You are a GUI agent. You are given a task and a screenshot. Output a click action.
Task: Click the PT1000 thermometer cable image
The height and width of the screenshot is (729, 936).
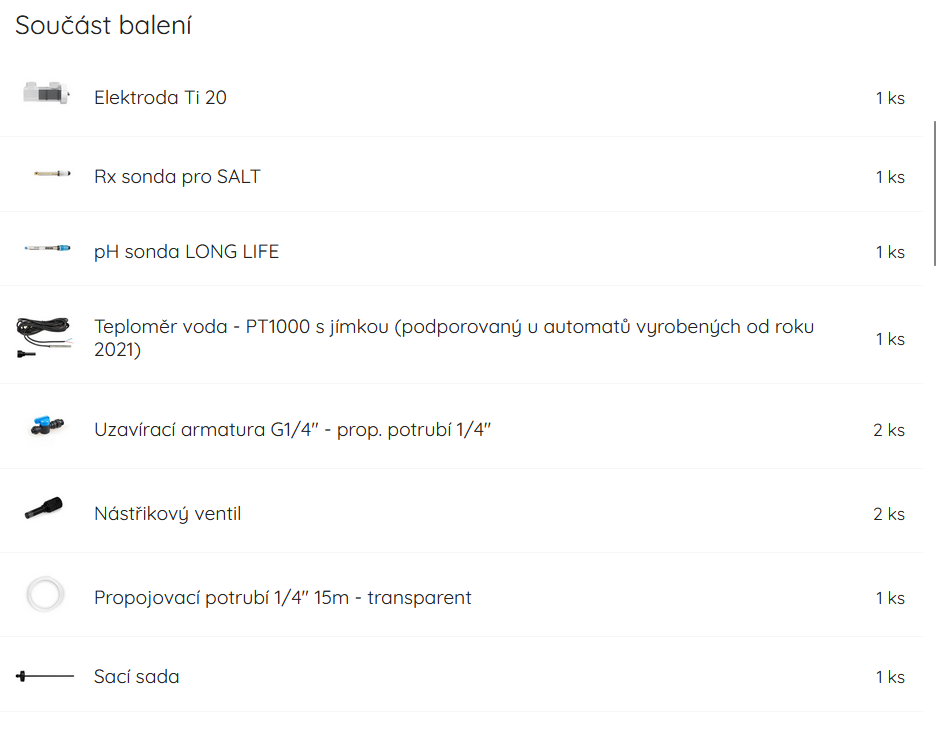44,338
